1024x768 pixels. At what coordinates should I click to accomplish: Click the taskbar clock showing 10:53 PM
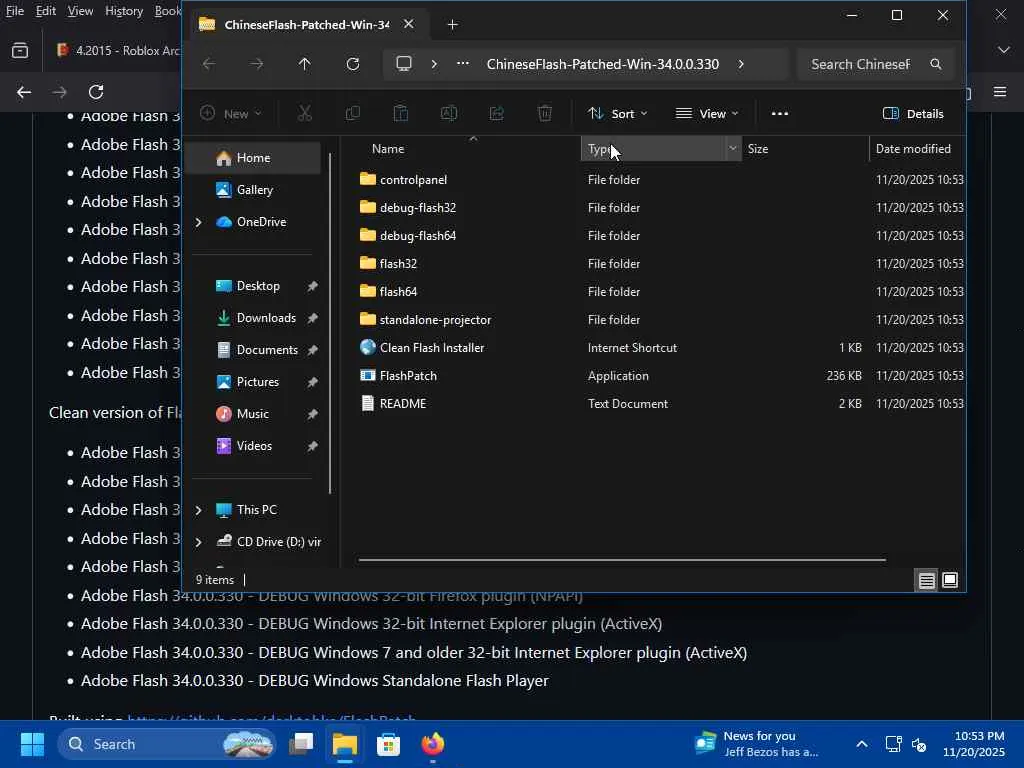coord(973,744)
